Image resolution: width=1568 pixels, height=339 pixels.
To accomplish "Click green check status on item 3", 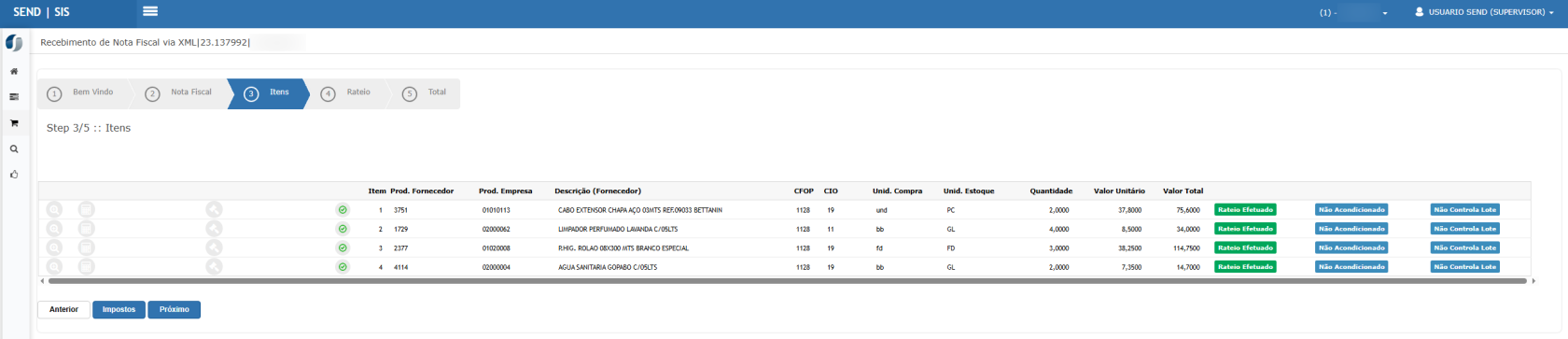I will tap(343, 248).
